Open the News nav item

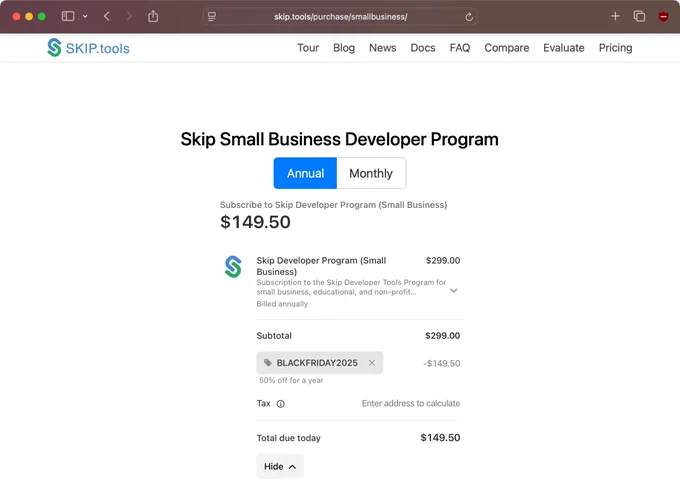point(382,48)
